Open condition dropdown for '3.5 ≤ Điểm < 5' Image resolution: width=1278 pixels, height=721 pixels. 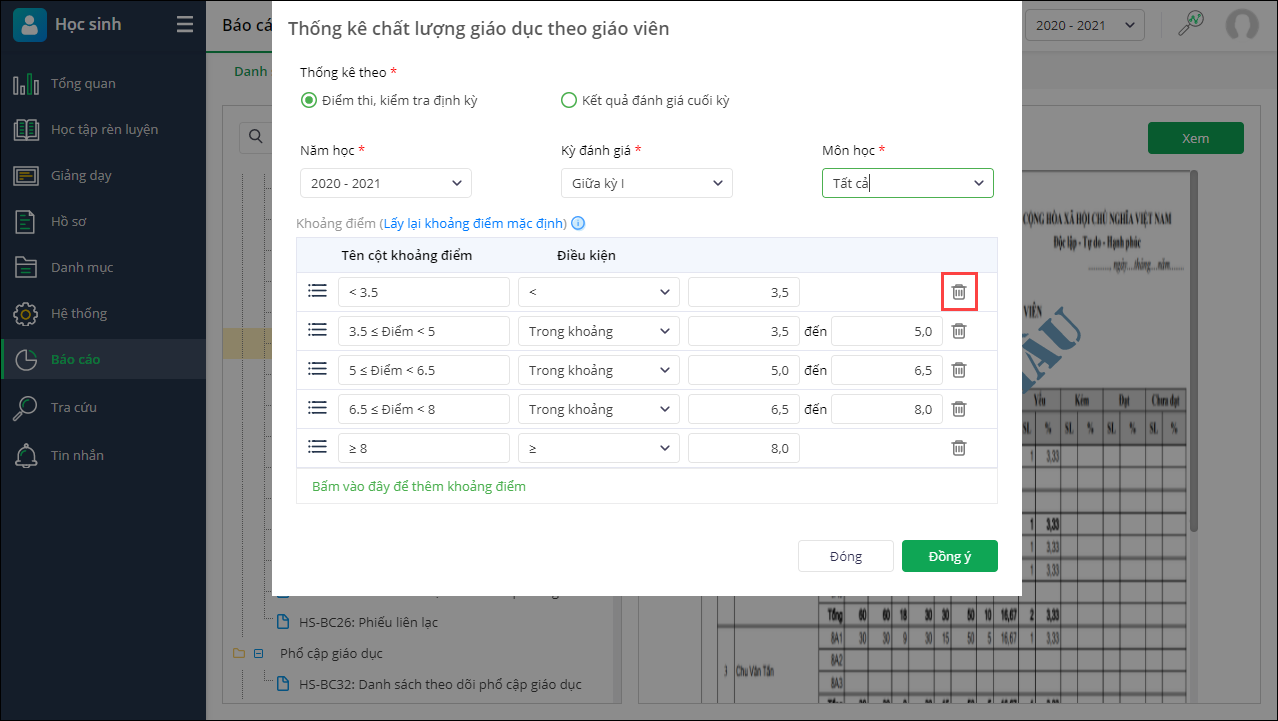599,331
